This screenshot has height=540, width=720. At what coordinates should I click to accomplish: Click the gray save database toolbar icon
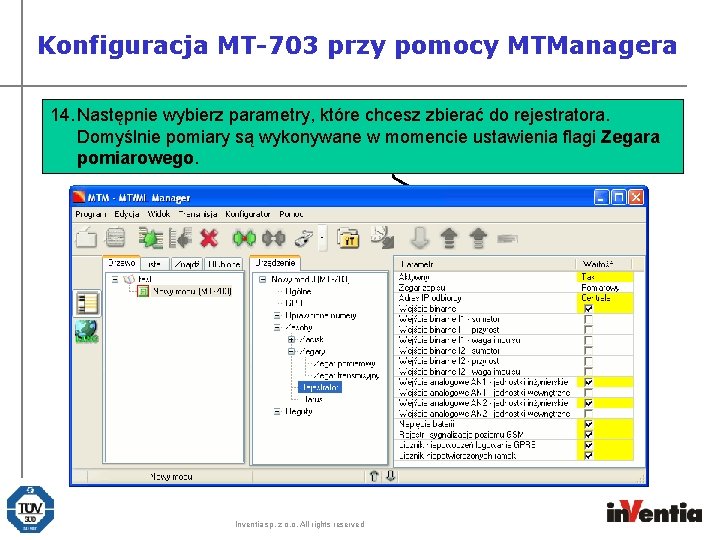(x=115, y=238)
